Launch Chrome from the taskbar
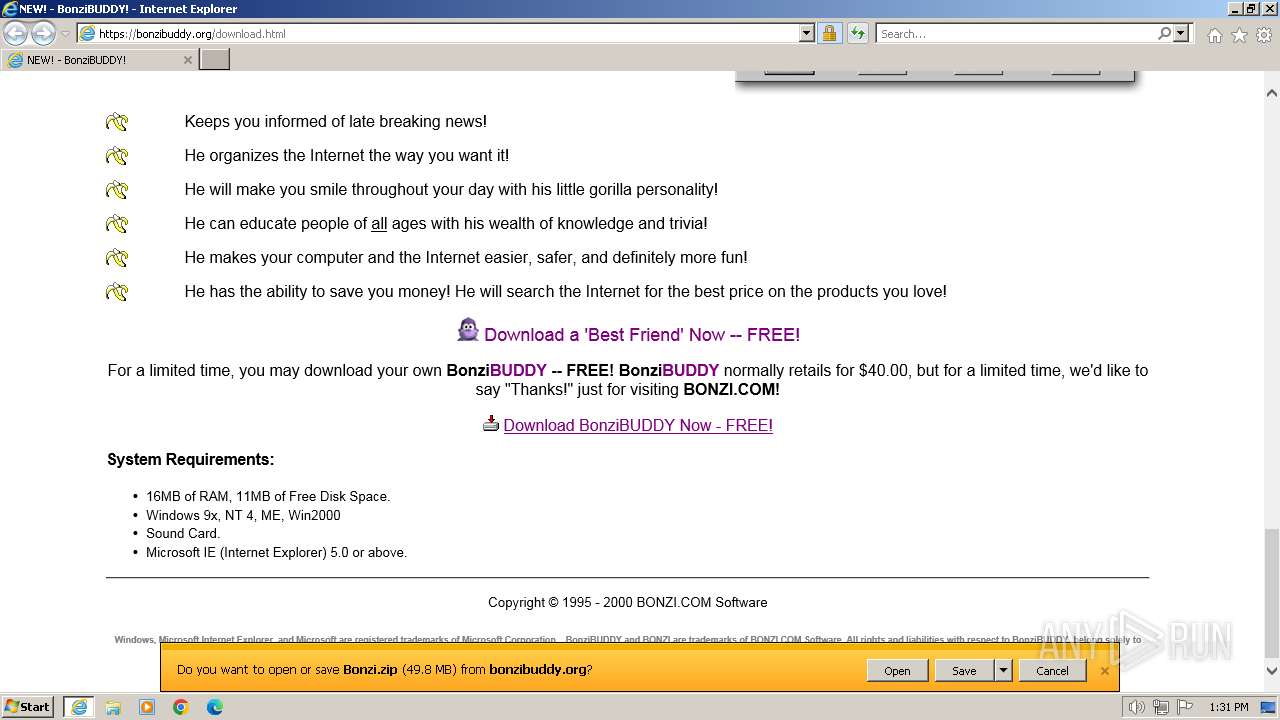This screenshot has width=1280, height=720. pos(181,707)
